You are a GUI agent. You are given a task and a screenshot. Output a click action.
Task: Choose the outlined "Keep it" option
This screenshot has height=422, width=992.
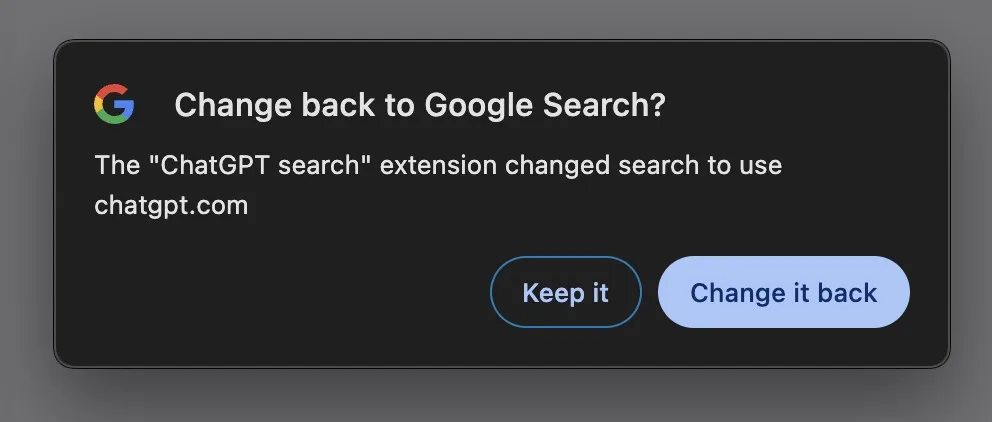click(x=565, y=292)
